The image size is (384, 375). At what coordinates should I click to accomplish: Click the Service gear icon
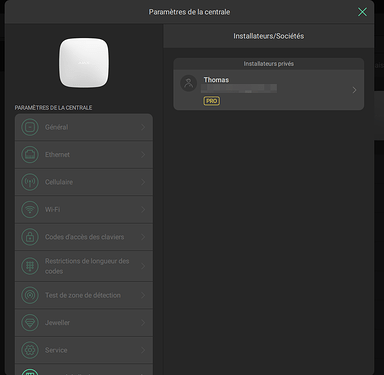[30, 350]
